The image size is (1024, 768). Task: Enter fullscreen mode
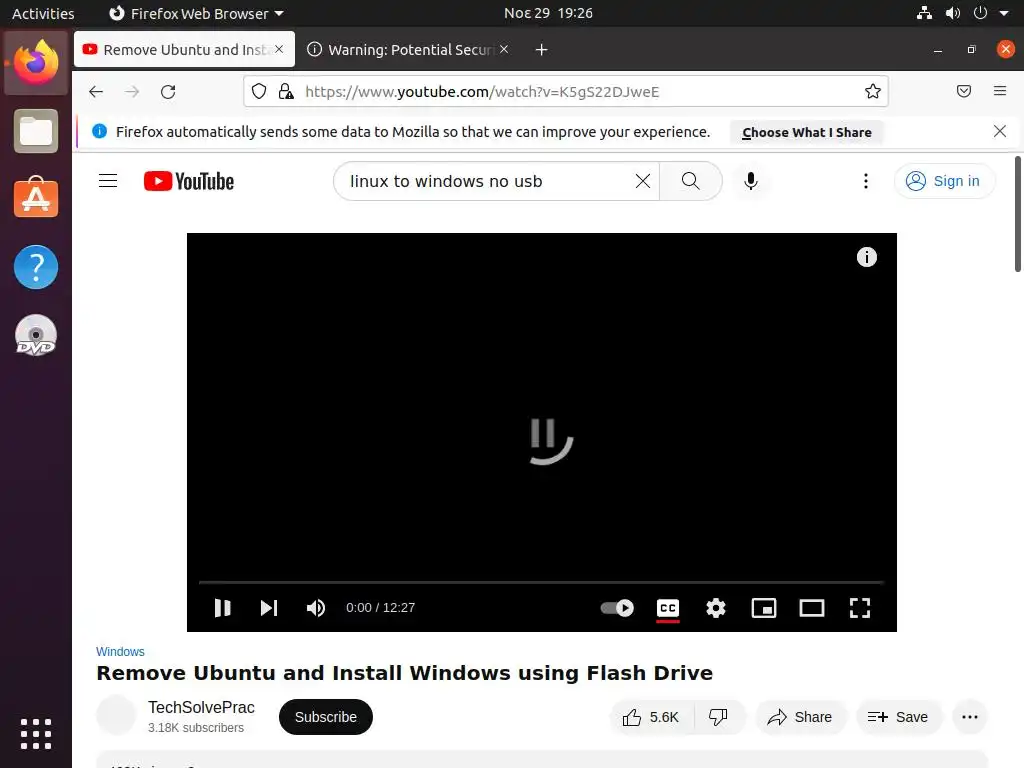[859, 608]
